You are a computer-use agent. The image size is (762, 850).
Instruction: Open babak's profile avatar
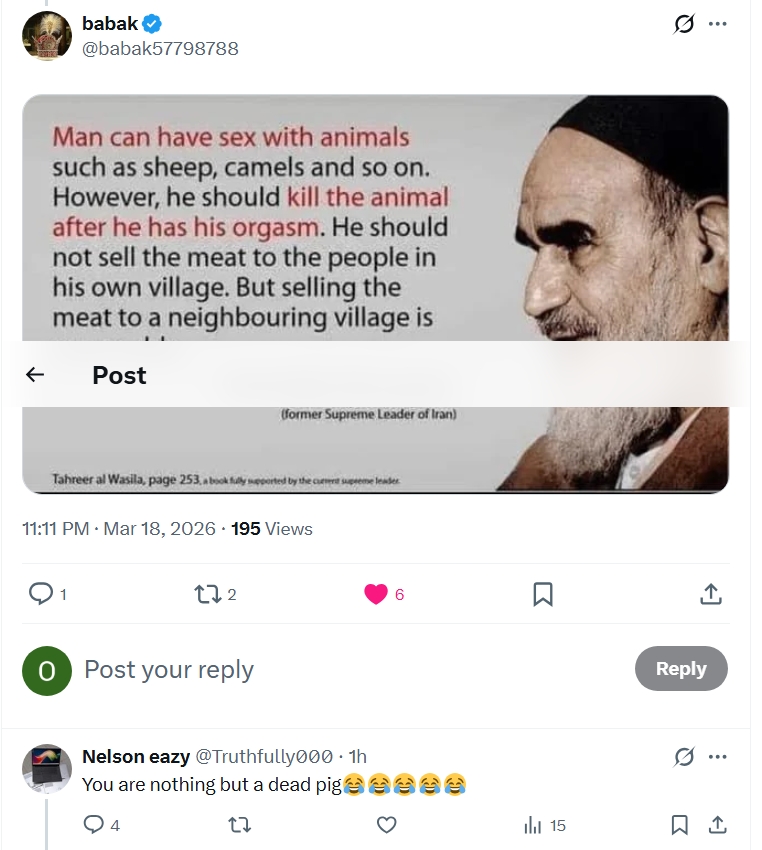[x=47, y=36]
